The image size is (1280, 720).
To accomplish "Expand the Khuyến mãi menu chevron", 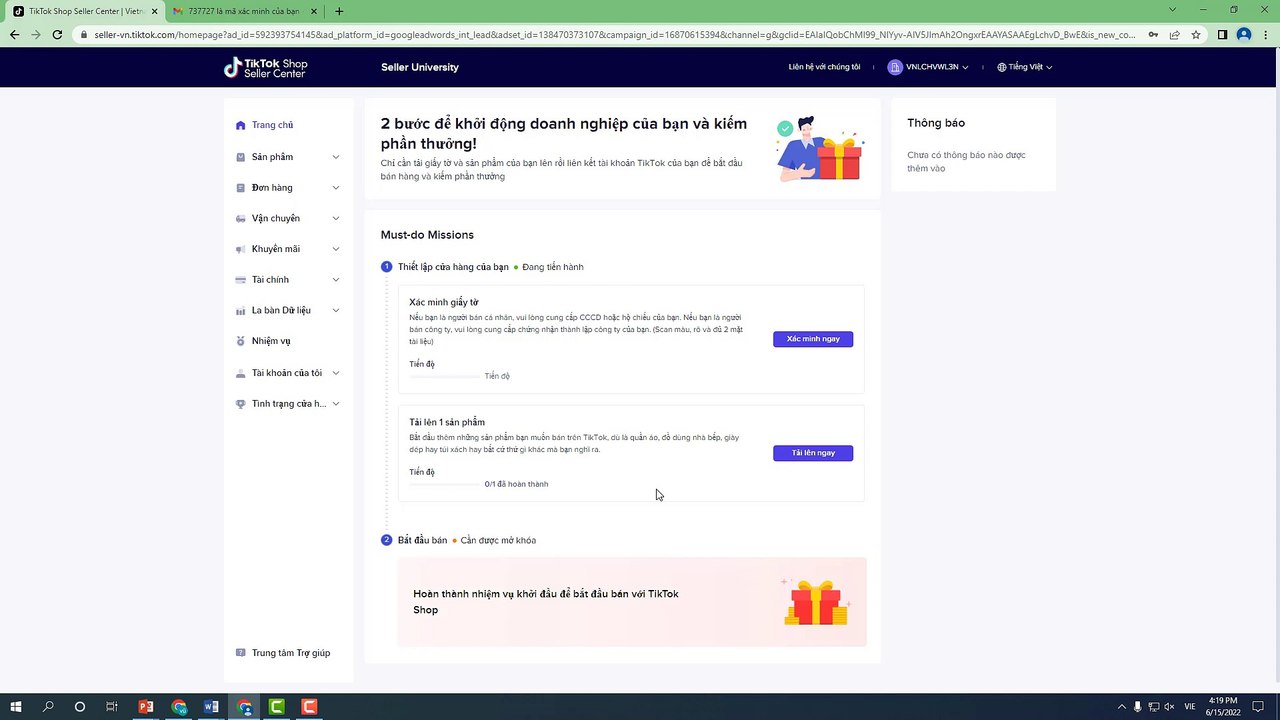I will [336, 249].
